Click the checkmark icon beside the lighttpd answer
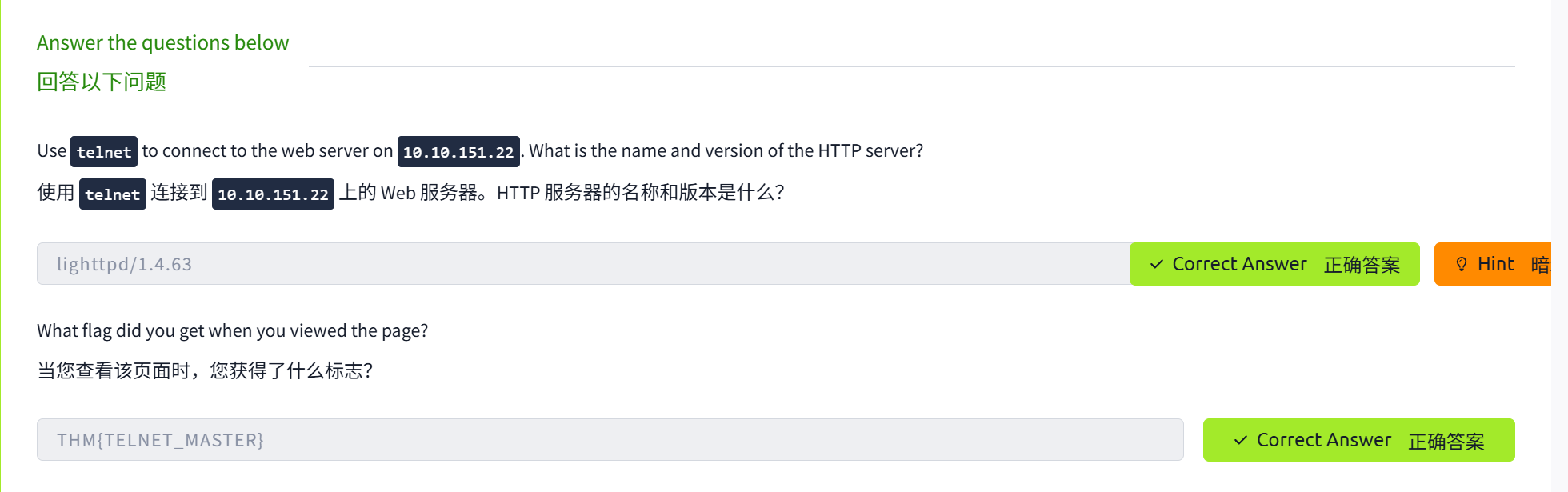 tap(1156, 265)
